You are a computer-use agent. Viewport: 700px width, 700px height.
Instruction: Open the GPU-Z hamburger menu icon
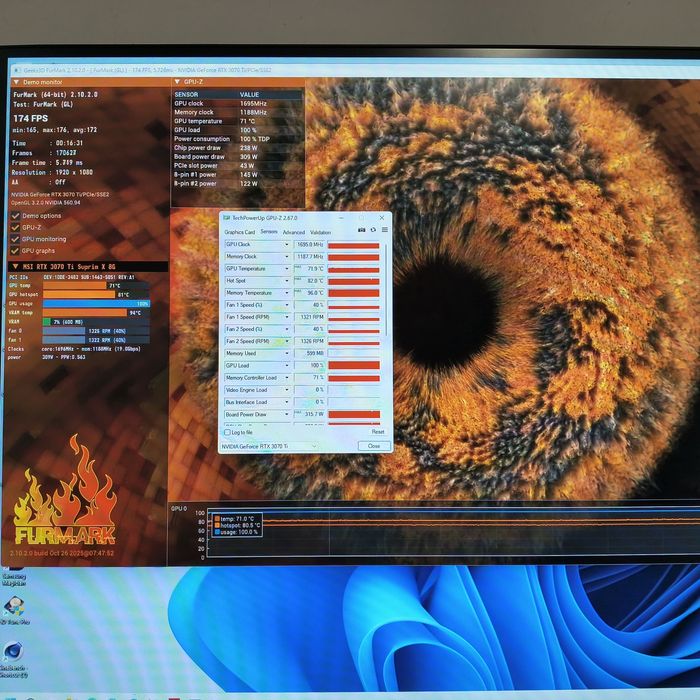click(x=385, y=230)
